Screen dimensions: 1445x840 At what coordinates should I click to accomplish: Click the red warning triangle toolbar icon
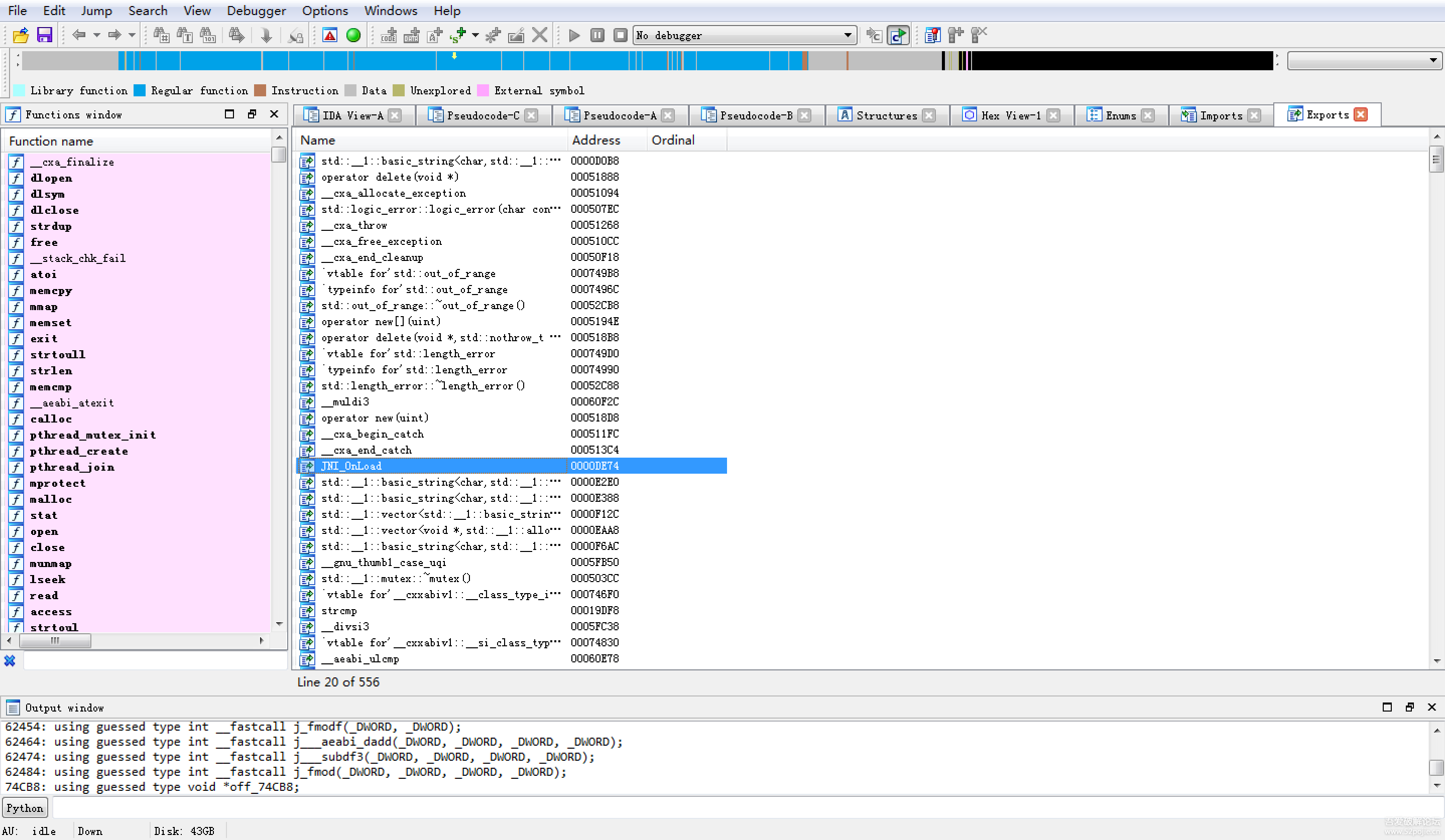pos(330,35)
